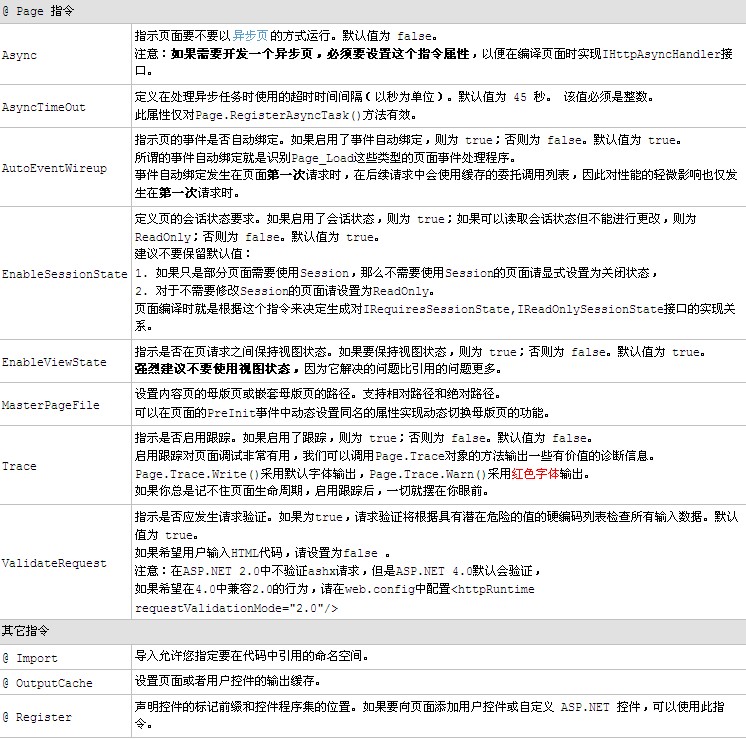The width and height of the screenshot is (746, 739).
Task: Click the EnableSessionState attribute name
Action: [x=64, y=273]
